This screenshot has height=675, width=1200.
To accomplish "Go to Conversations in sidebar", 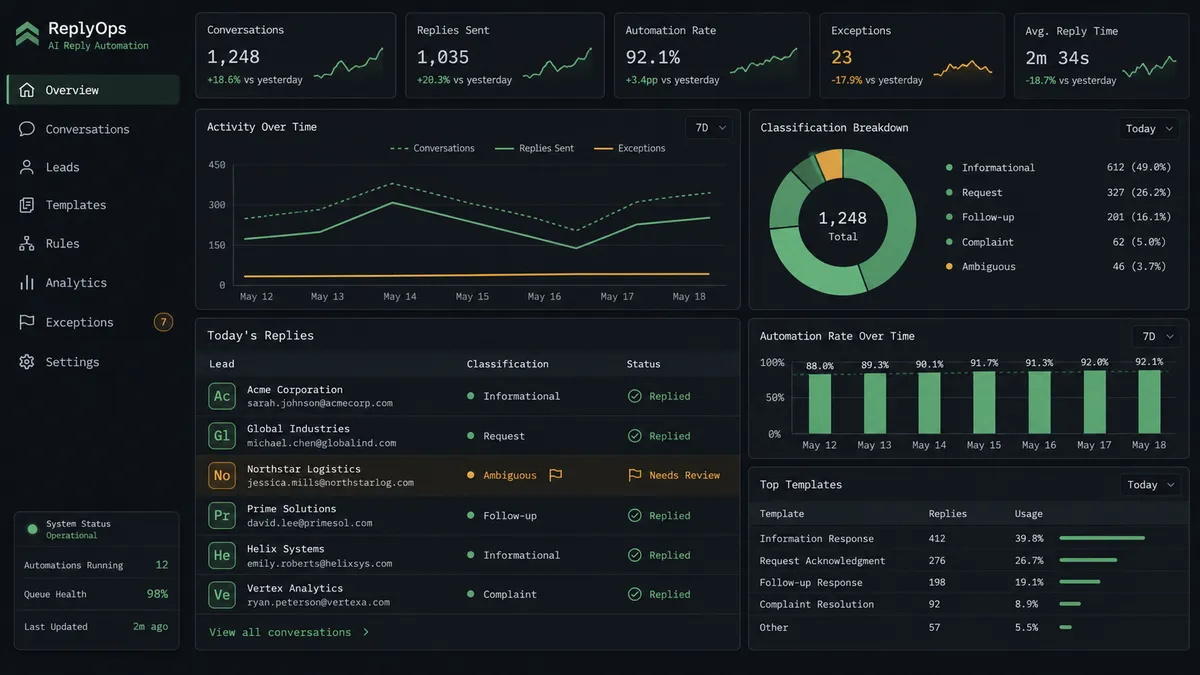I will click(x=93, y=129).
